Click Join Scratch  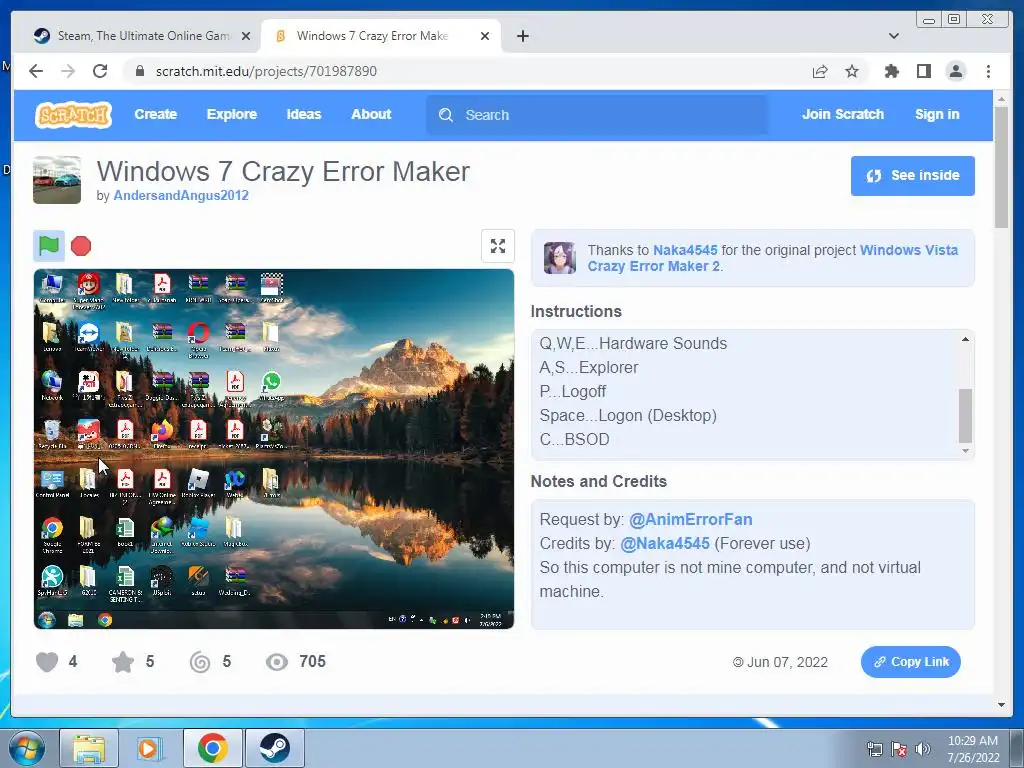(x=842, y=114)
